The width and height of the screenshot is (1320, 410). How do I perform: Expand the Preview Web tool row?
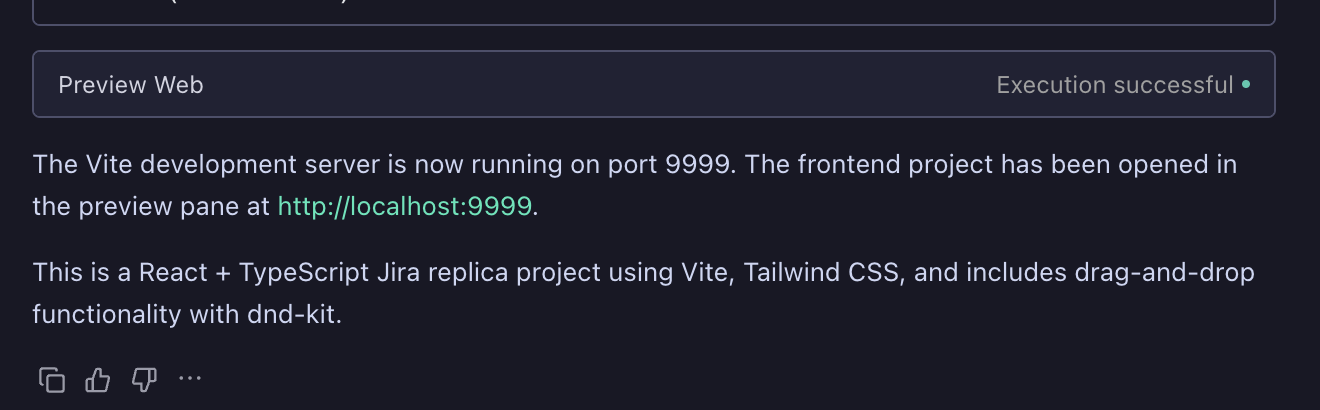tap(654, 85)
